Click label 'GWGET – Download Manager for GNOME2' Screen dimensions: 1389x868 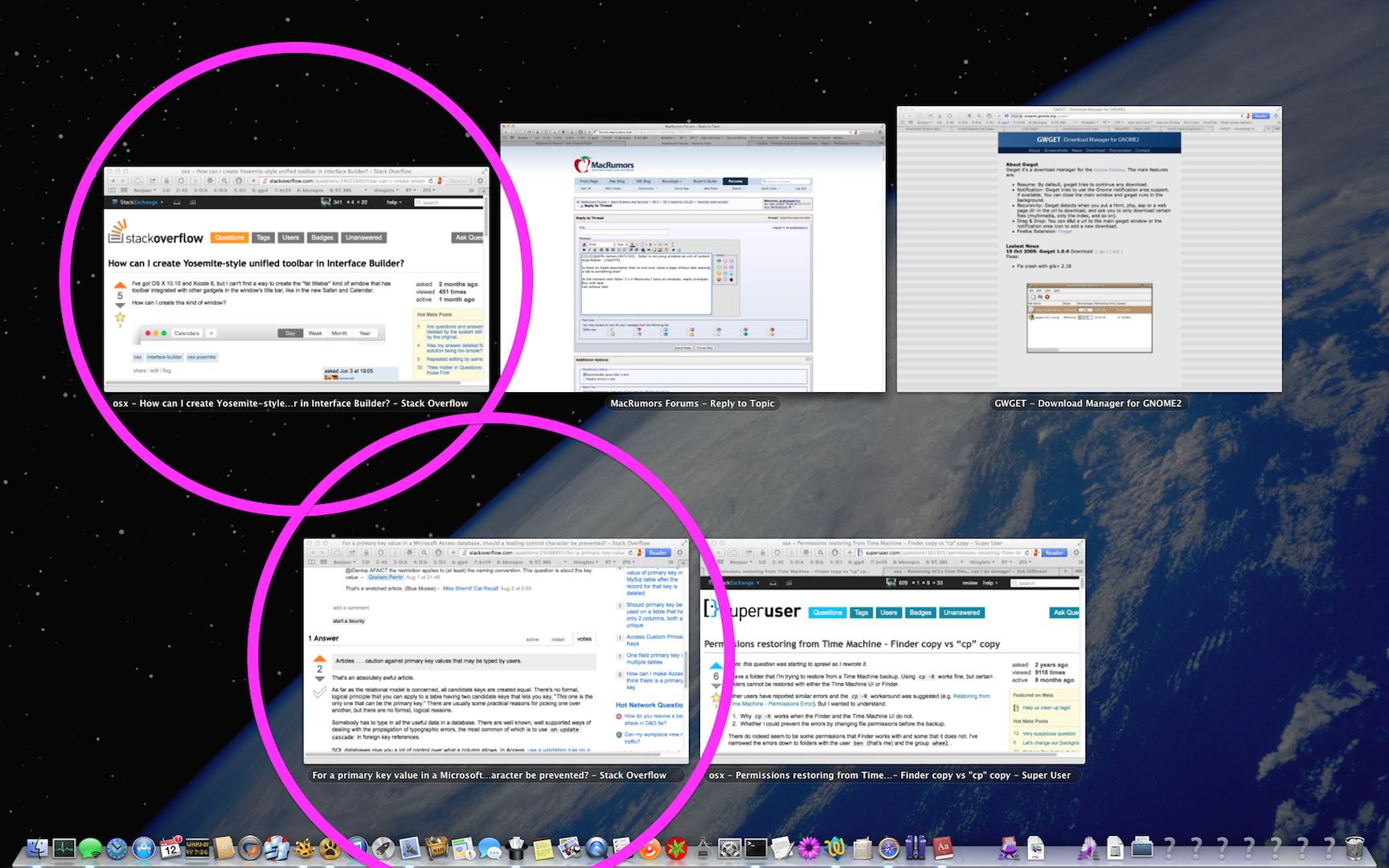tap(1088, 403)
